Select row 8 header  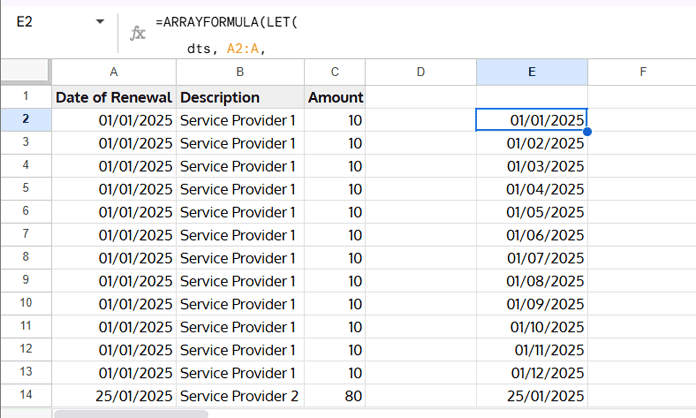point(26,258)
